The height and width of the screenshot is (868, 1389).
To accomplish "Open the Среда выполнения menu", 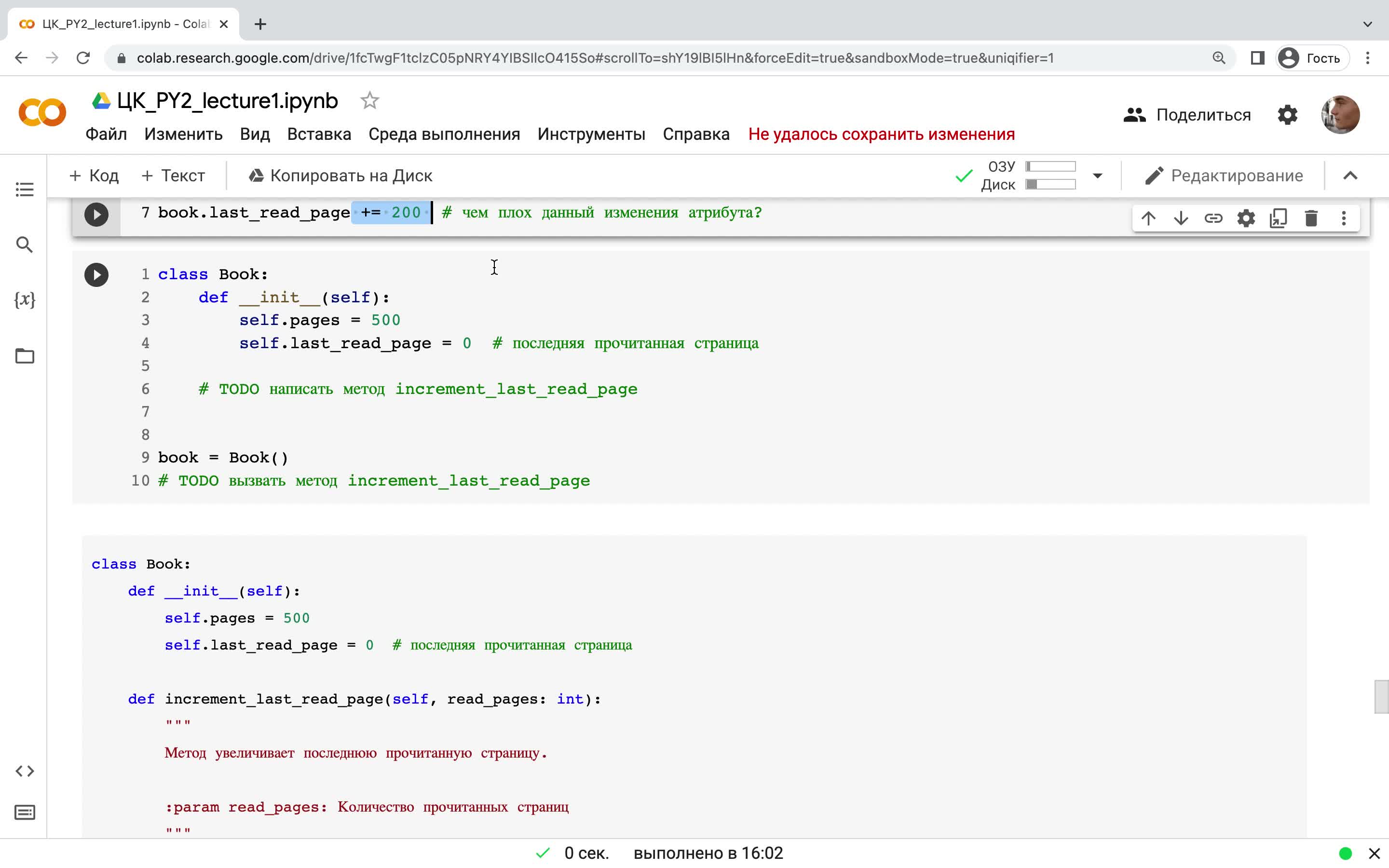I will (444, 135).
